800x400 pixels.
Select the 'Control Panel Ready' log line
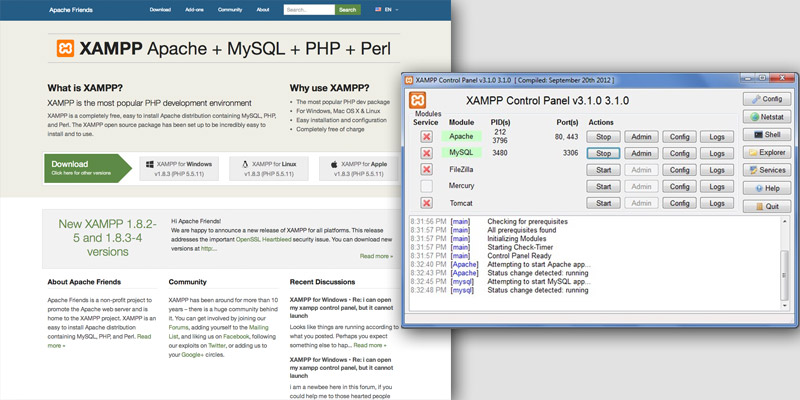click(x=519, y=256)
